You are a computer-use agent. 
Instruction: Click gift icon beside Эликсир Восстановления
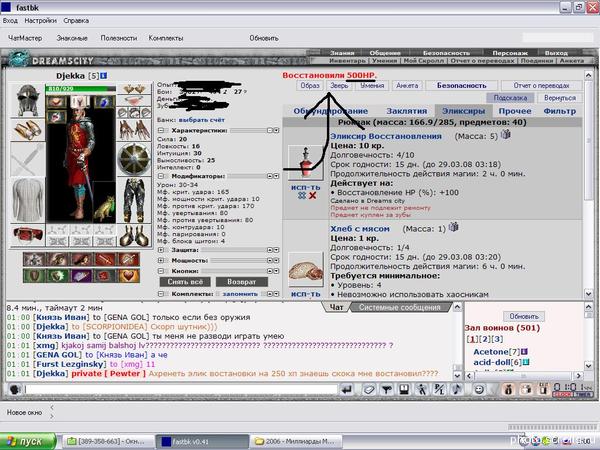(505, 134)
